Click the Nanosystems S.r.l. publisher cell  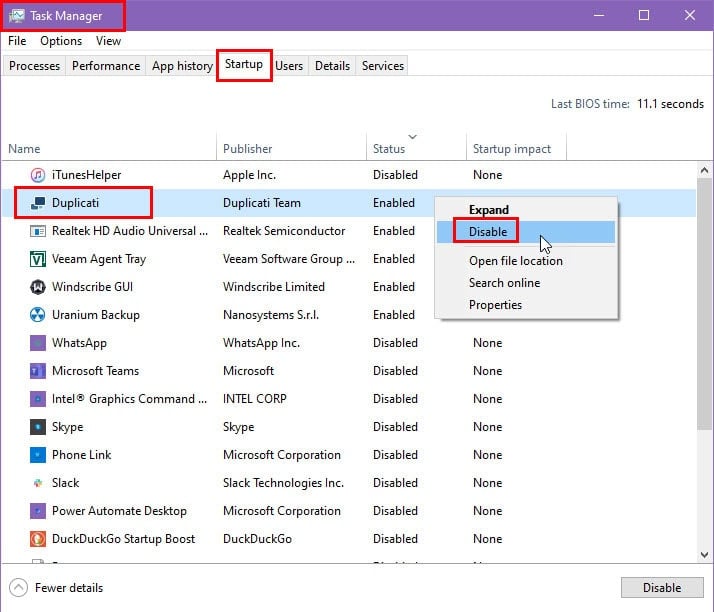click(x=271, y=315)
